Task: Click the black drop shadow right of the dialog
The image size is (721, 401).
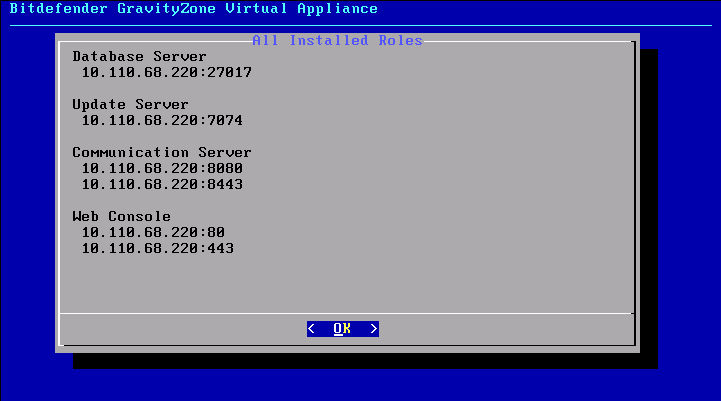Action: point(648,200)
